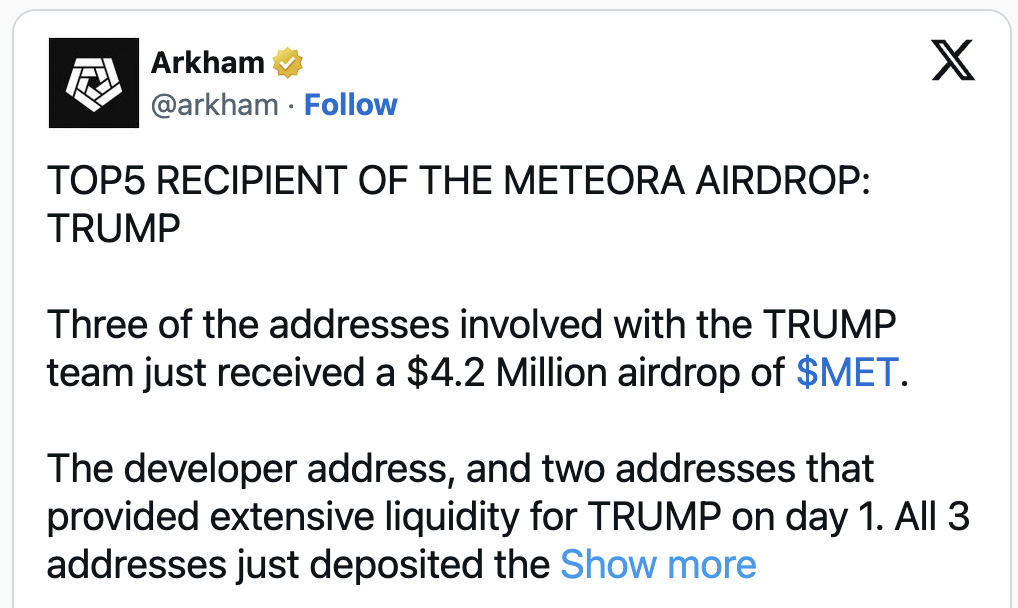
Task: Open the $MET cashtag link
Action: tap(848, 373)
